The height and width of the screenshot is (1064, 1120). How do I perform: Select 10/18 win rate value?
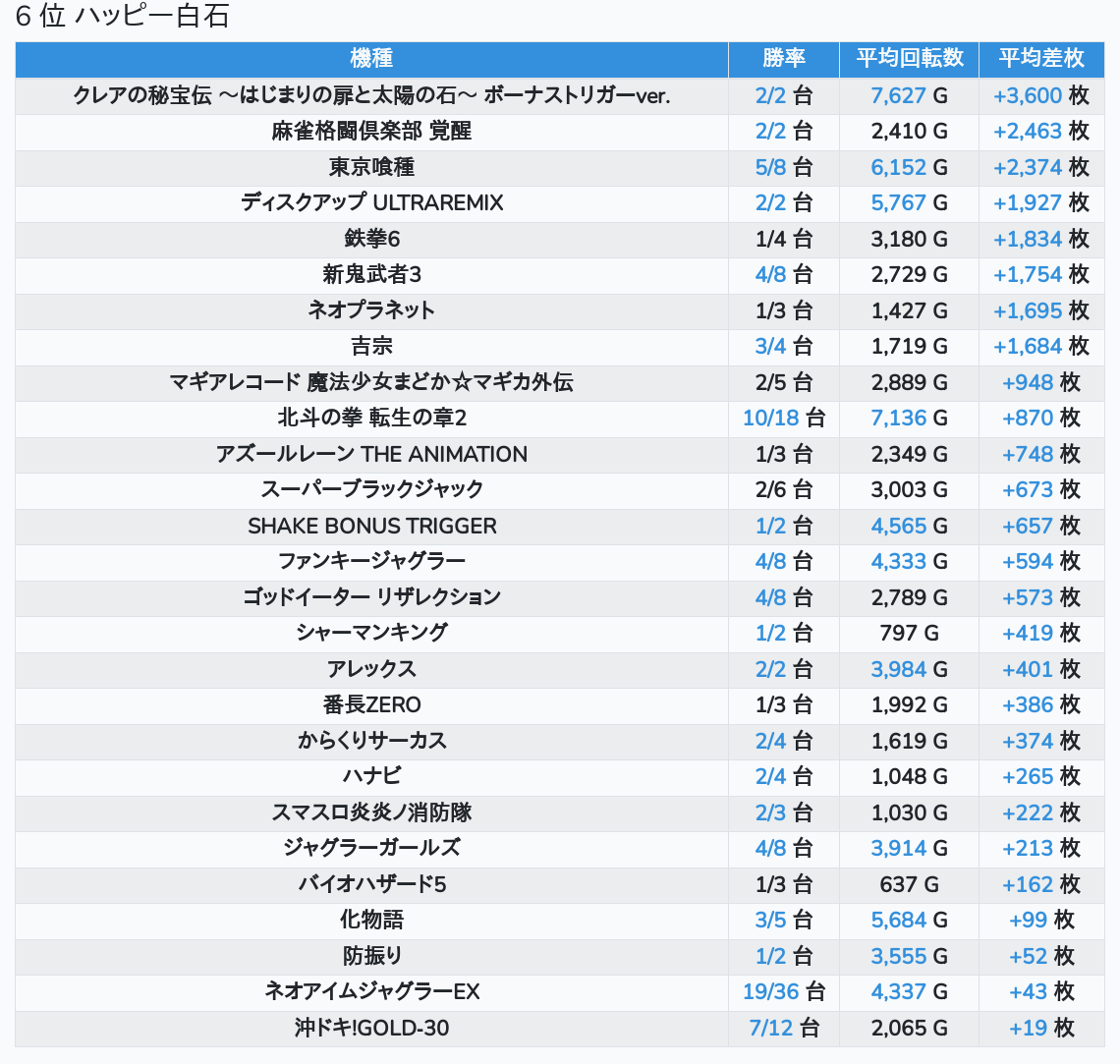pyautogui.click(x=770, y=419)
